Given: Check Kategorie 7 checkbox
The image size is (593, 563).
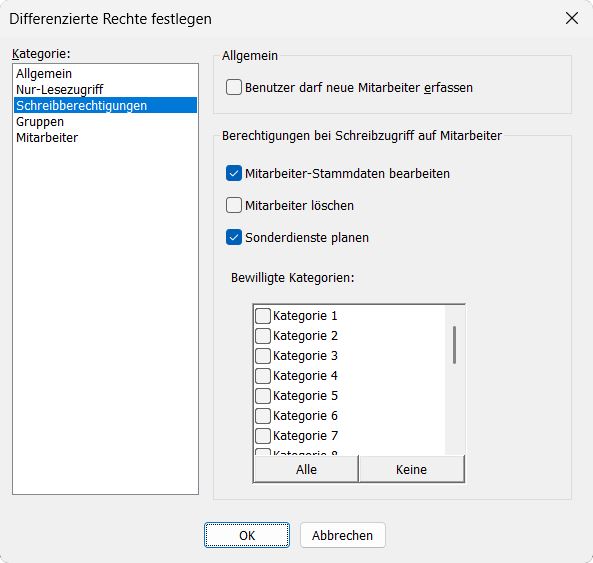Looking at the screenshot, I should (263, 436).
